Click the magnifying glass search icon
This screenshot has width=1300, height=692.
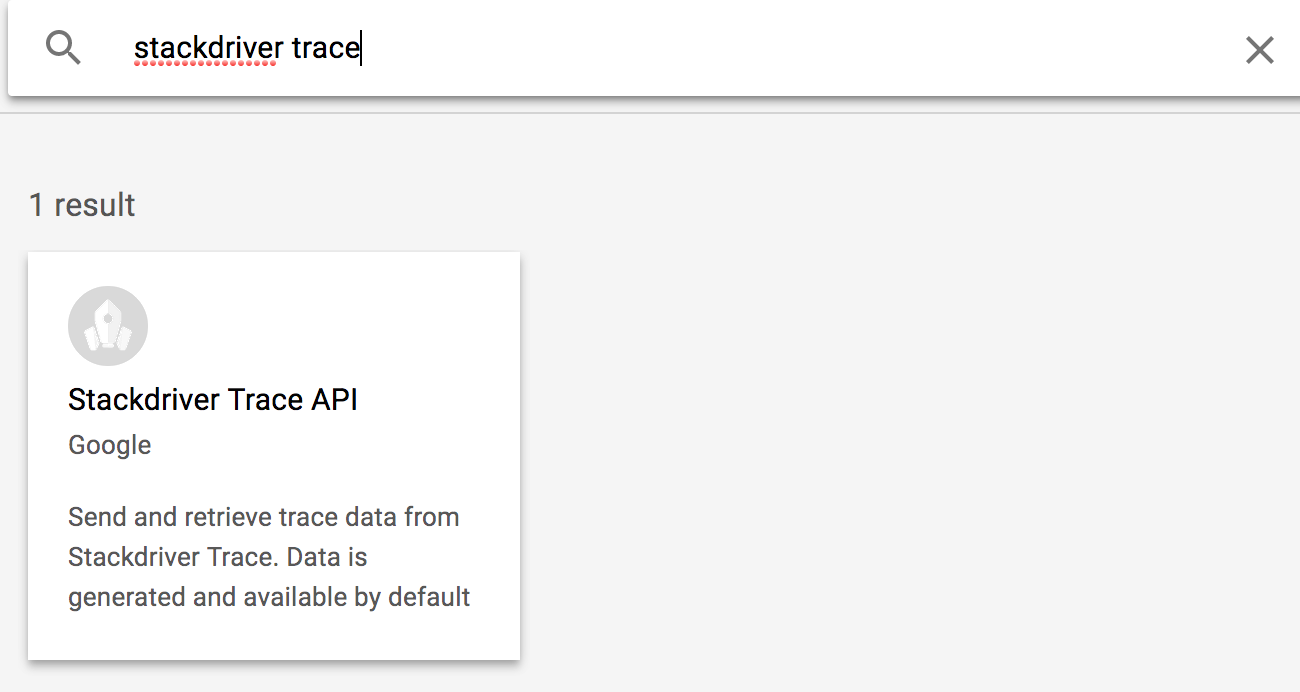[x=63, y=48]
